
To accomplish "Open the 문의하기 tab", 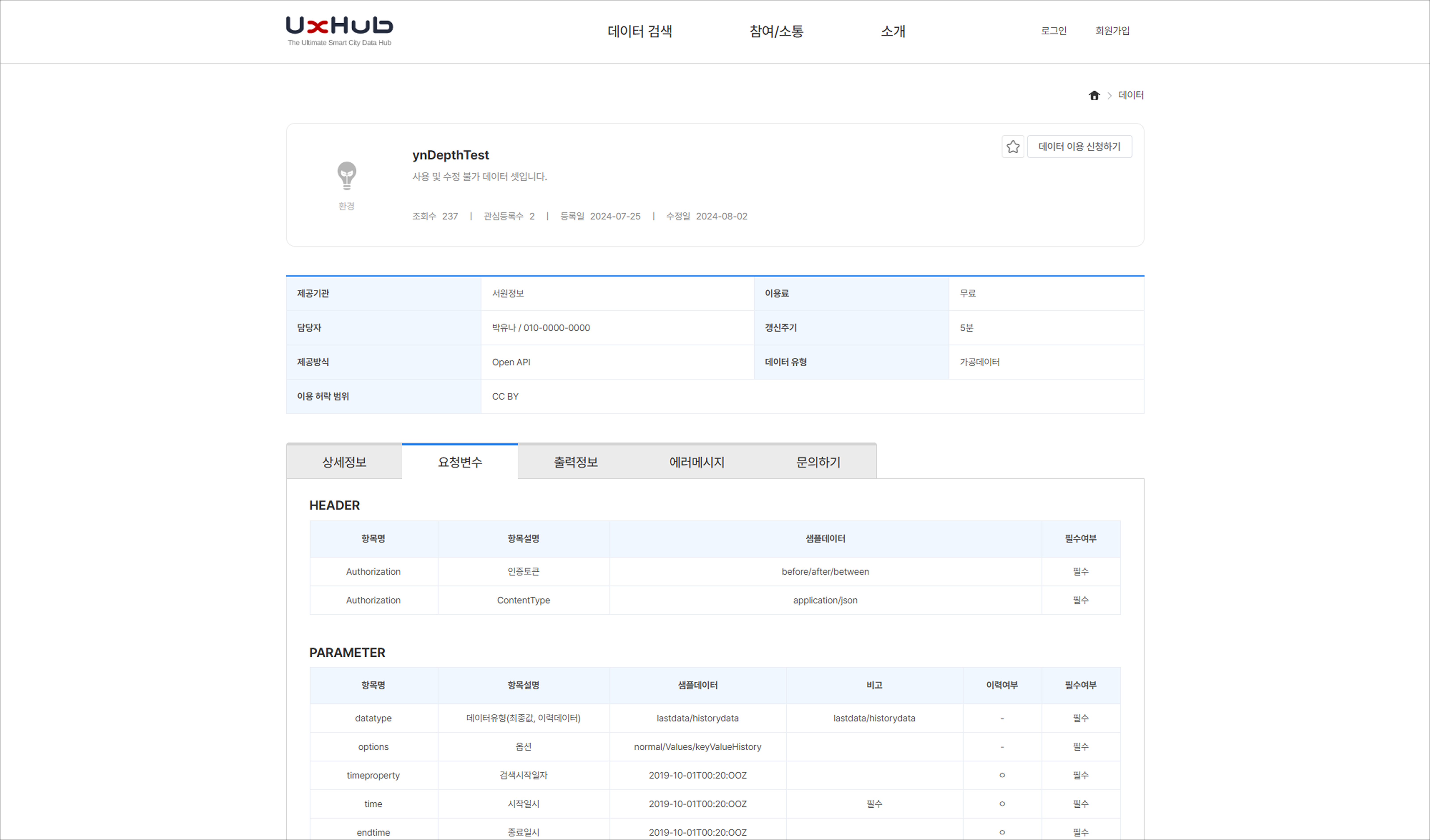I will pos(818,462).
